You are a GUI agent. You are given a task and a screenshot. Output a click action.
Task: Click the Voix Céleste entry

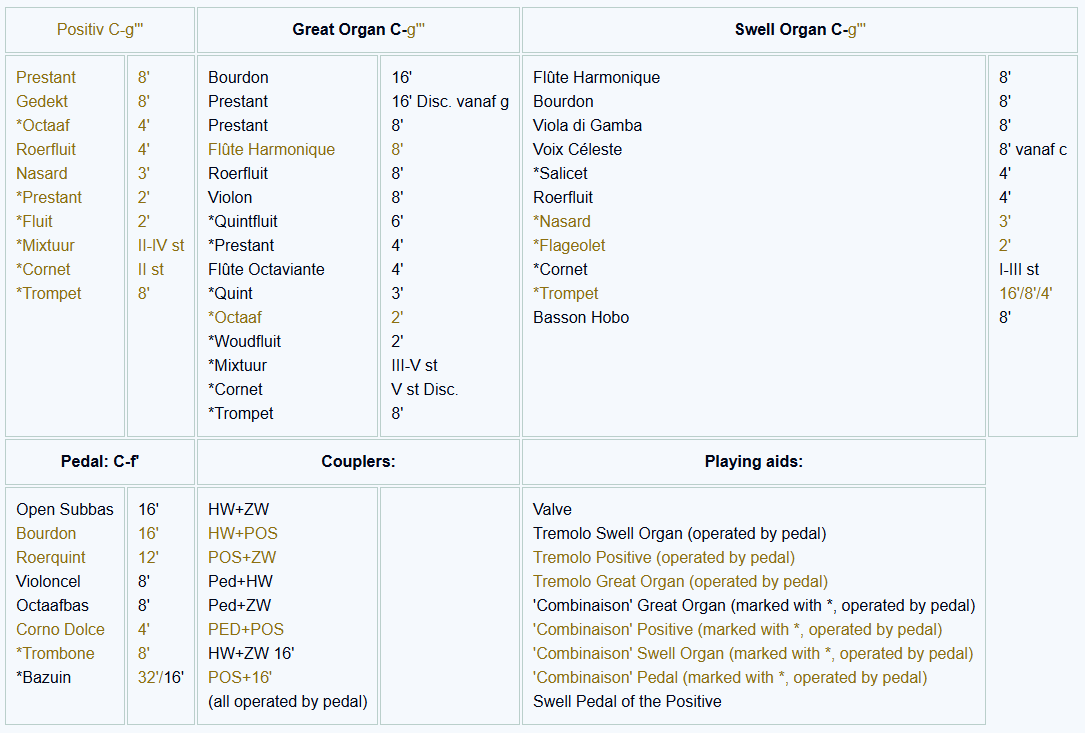pos(577,149)
